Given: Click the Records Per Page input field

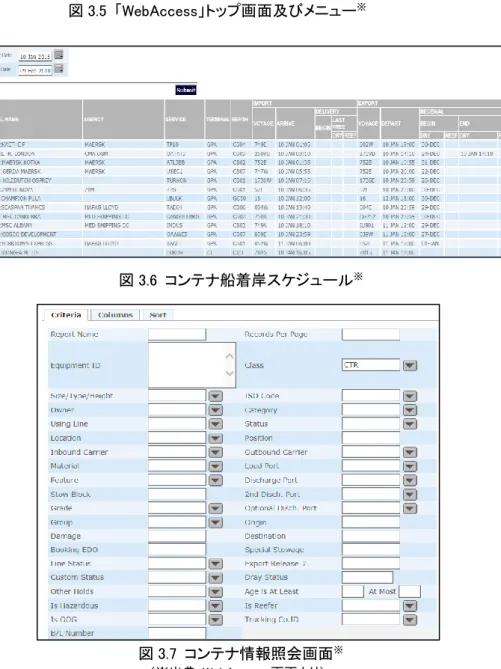Looking at the screenshot, I should pos(370,334).
